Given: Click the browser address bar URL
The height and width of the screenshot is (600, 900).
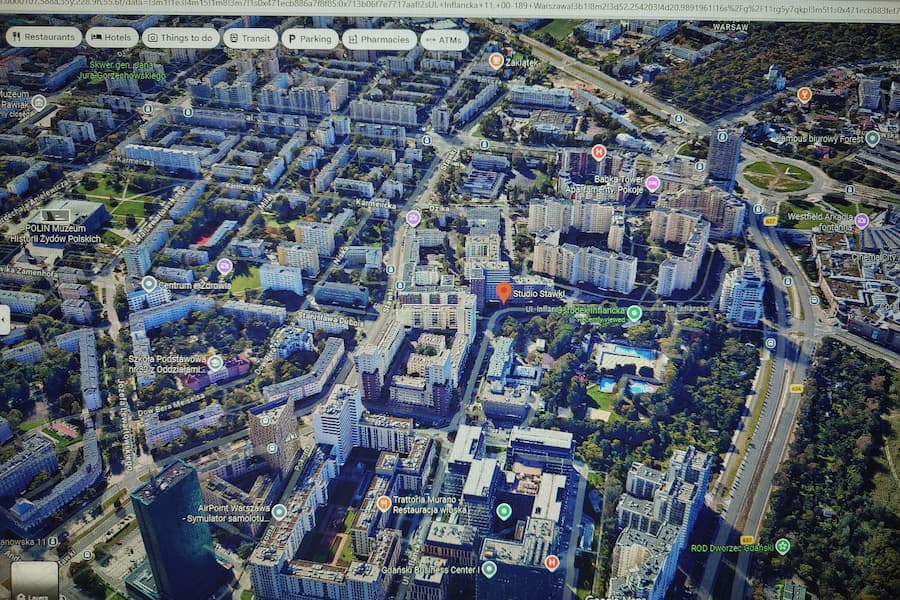Looking at the screenshot, I should (450, 5).
